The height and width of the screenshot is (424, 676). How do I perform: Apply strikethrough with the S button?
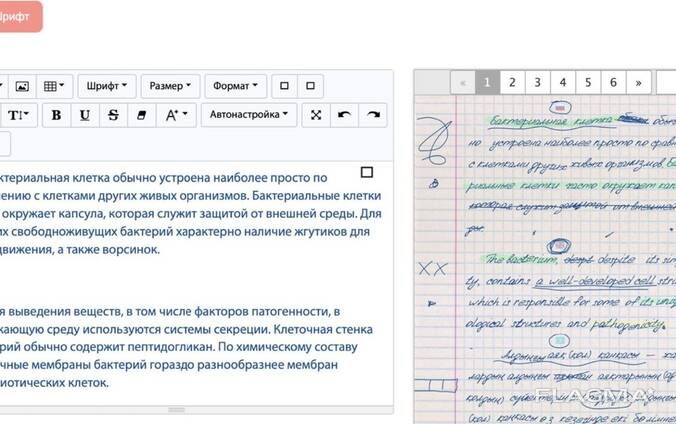click(x=113, y=115)
